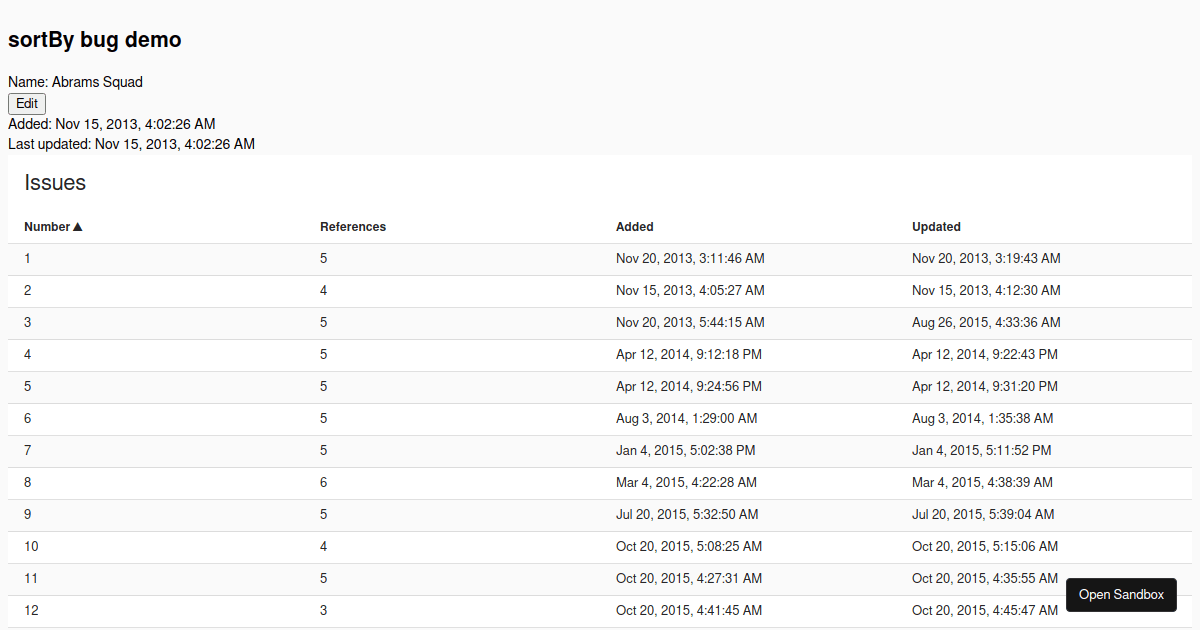The height and width of the screenshot is (630, 1200).
Task: Click the References value 6 in issue 8's row
Action: pos(324,483)
